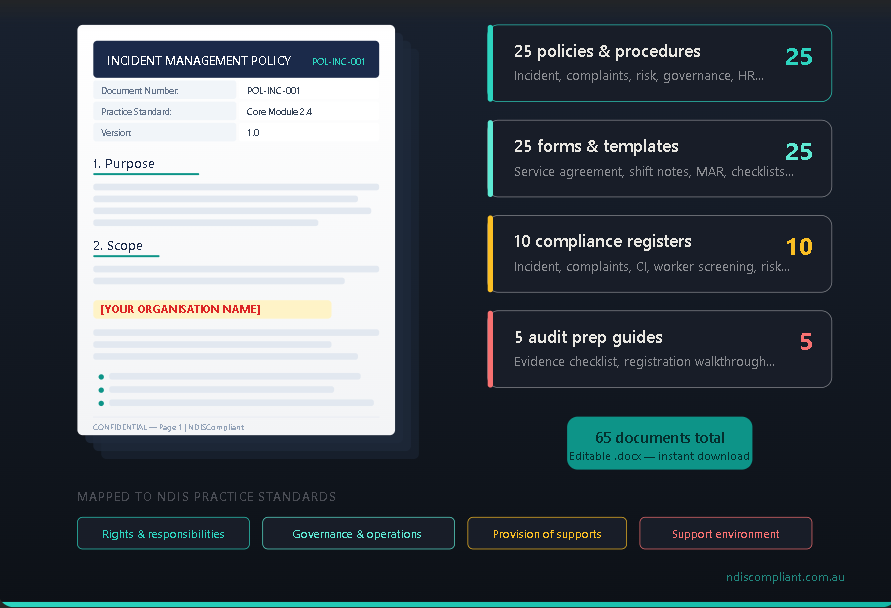Viewport: 891px width, 608px height.
Task: Click the teal 25 count on policies card
Action: [799, 57]
